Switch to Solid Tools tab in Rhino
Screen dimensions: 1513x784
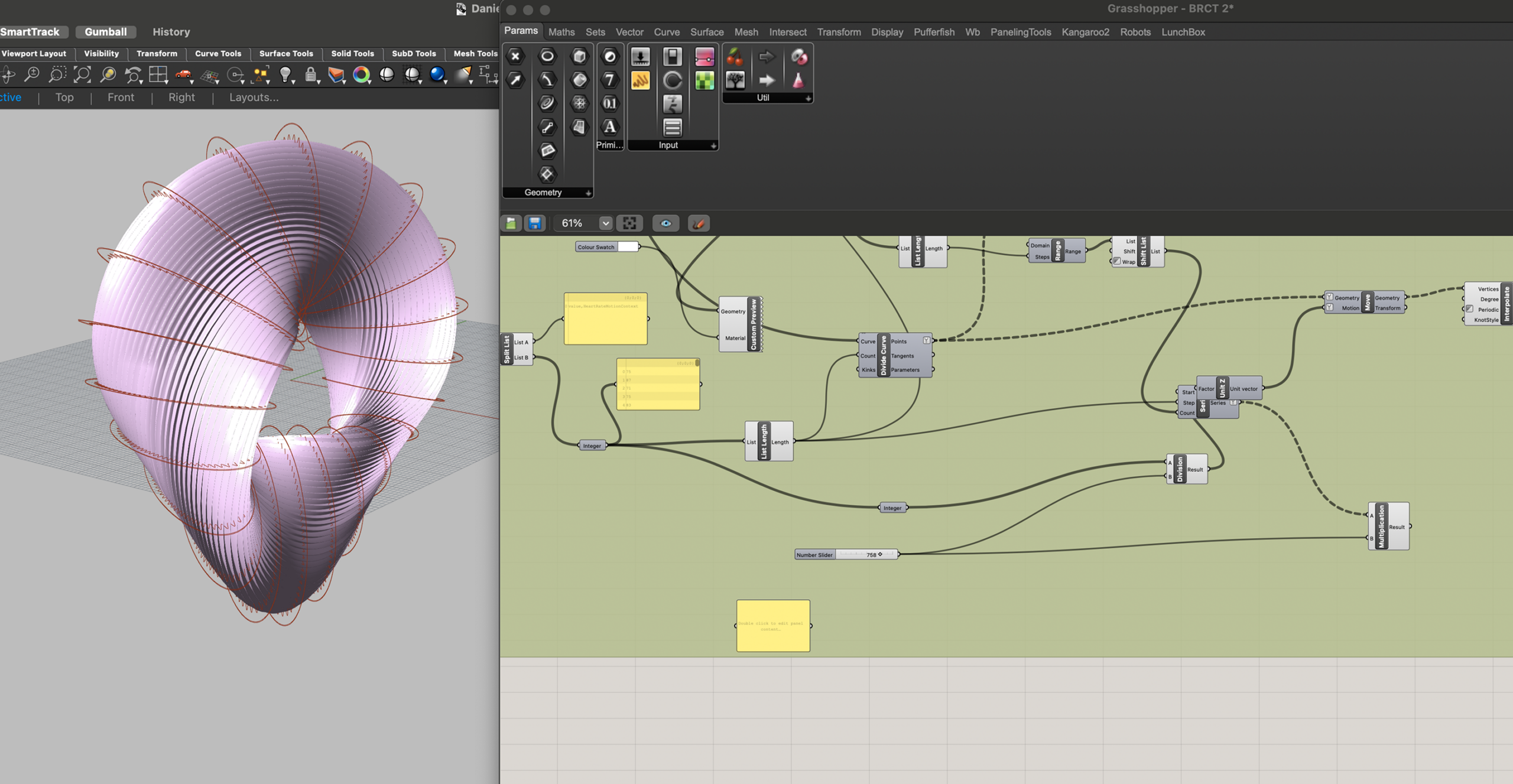[352, 53]
